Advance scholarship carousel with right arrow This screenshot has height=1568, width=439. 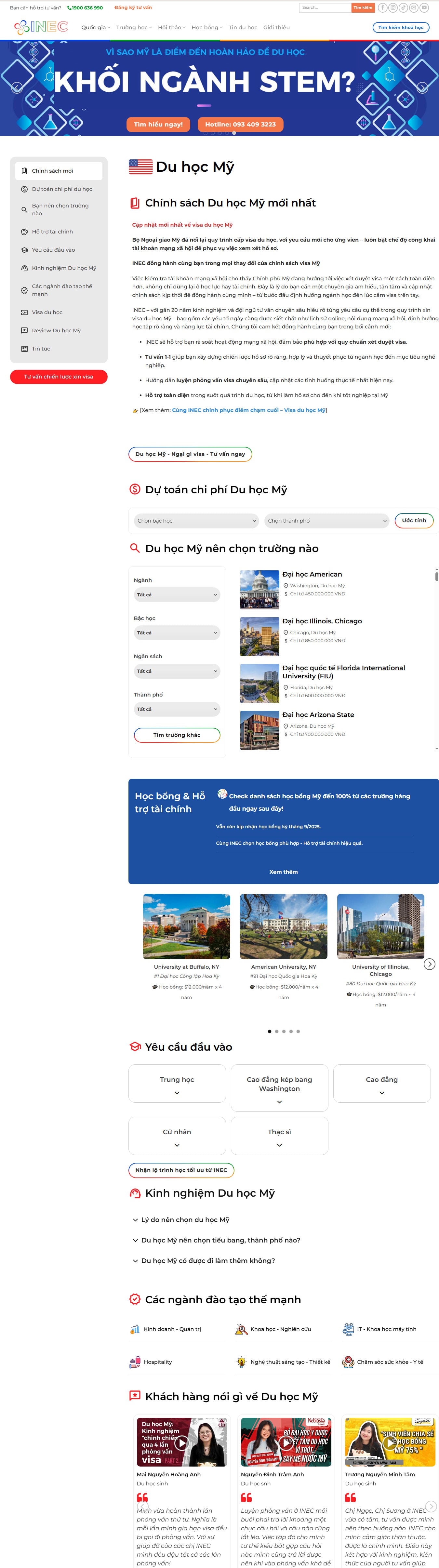pos(430,964)
